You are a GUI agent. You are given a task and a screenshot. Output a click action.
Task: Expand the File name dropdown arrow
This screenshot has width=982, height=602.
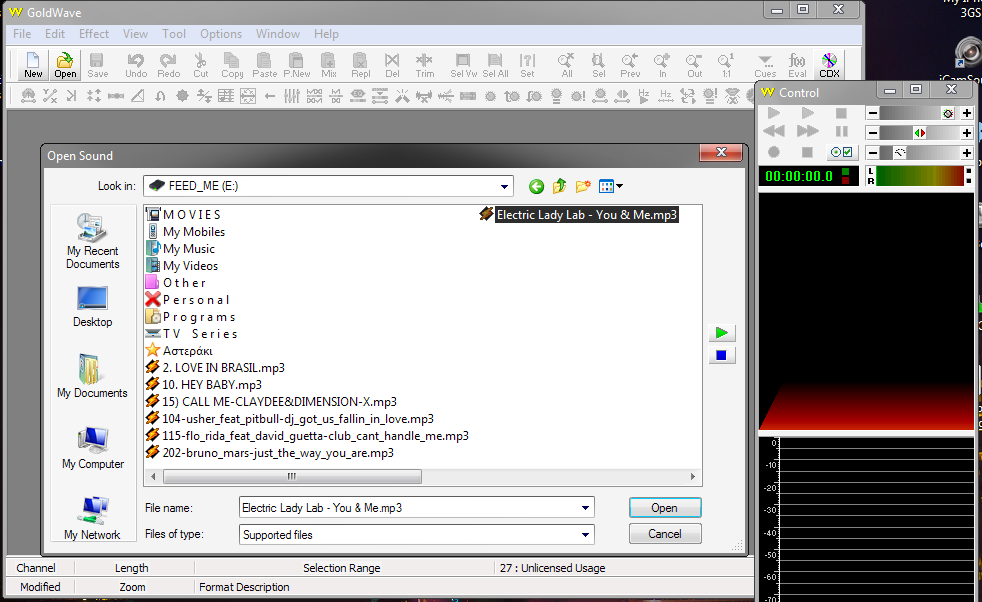585,508
